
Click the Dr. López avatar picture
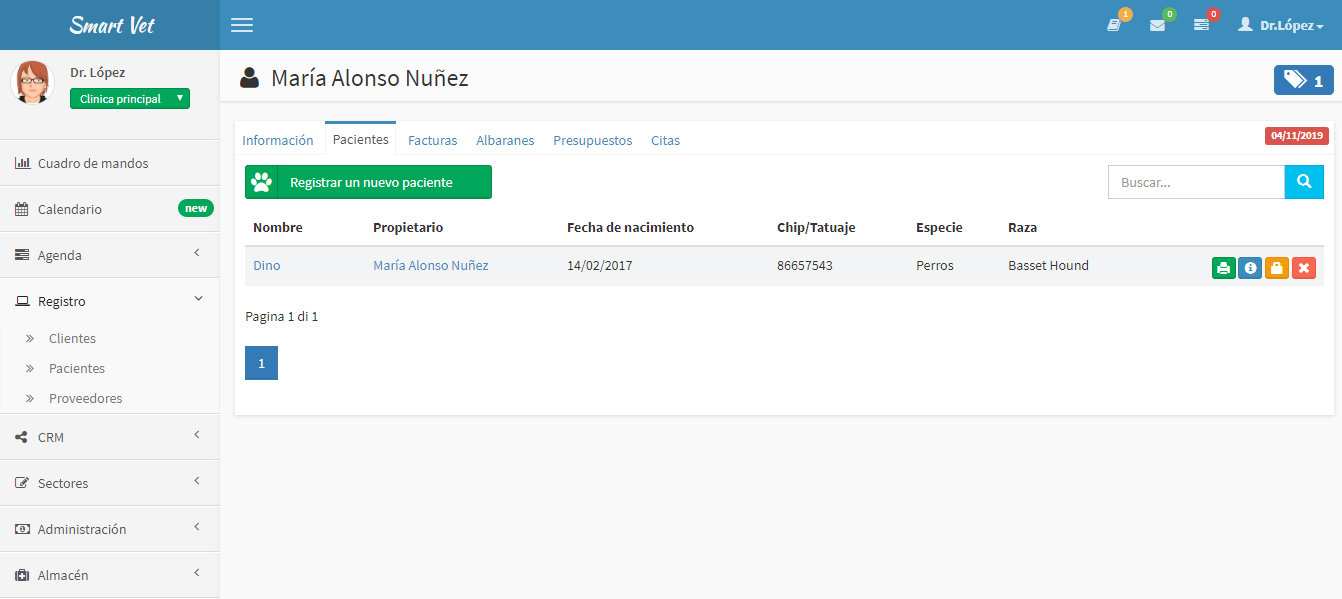coord(32,82)
